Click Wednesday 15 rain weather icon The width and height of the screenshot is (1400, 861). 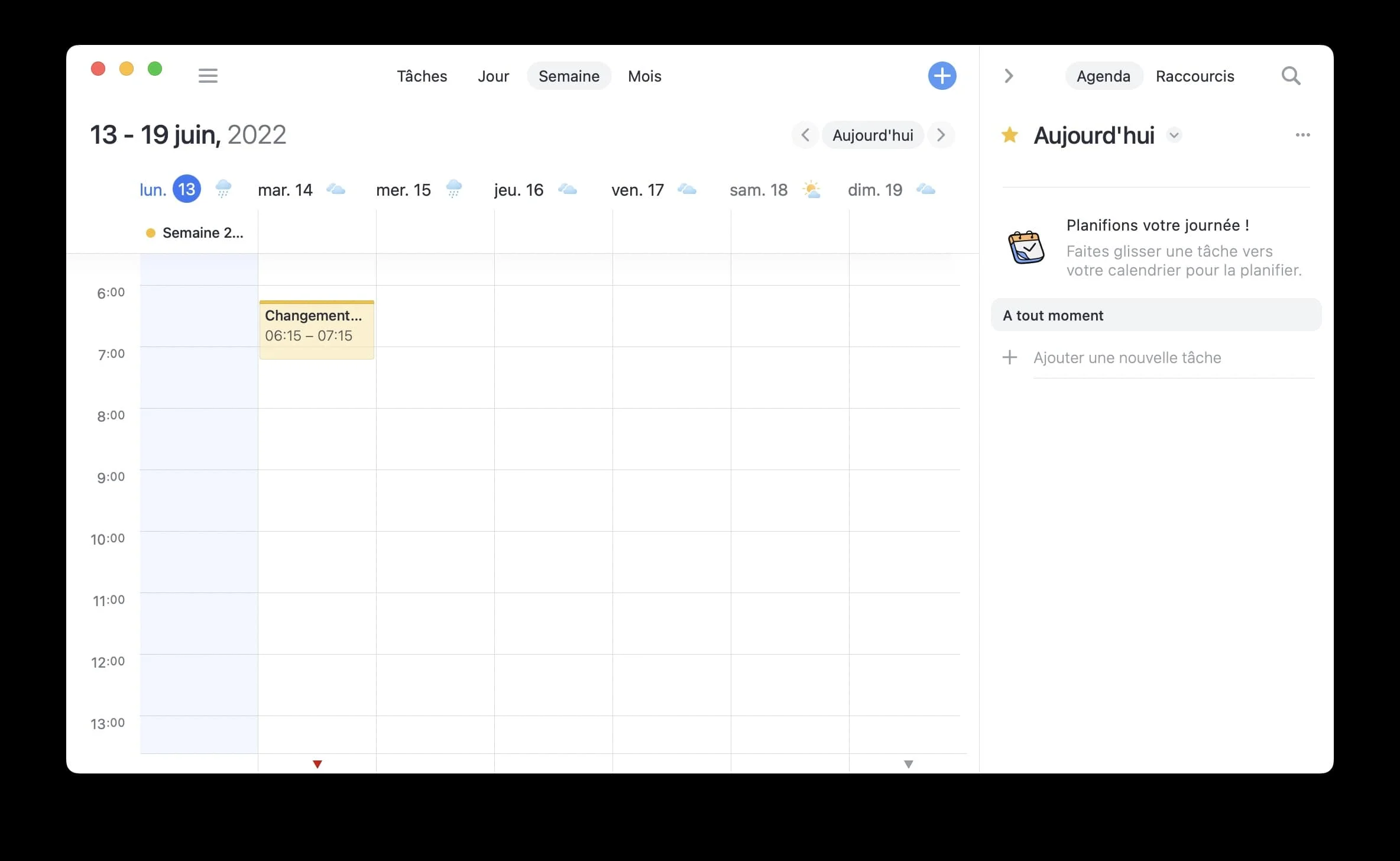click(454, 189)
